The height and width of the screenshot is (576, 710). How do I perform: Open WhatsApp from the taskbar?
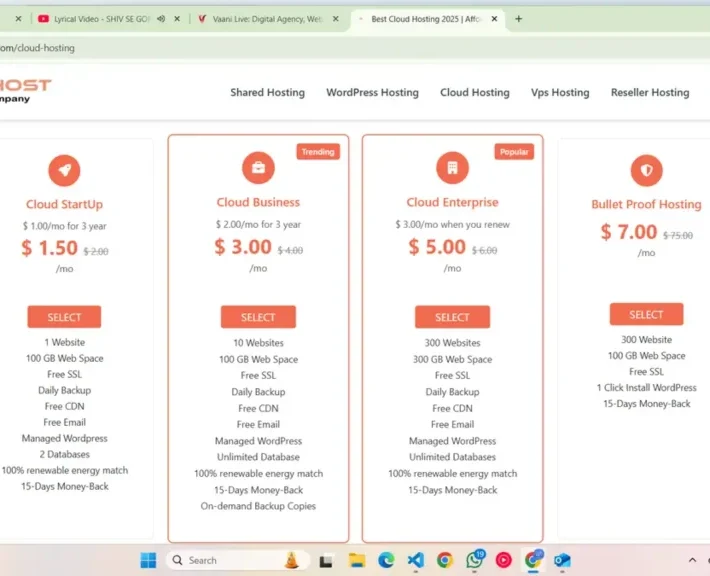[475, 560]
